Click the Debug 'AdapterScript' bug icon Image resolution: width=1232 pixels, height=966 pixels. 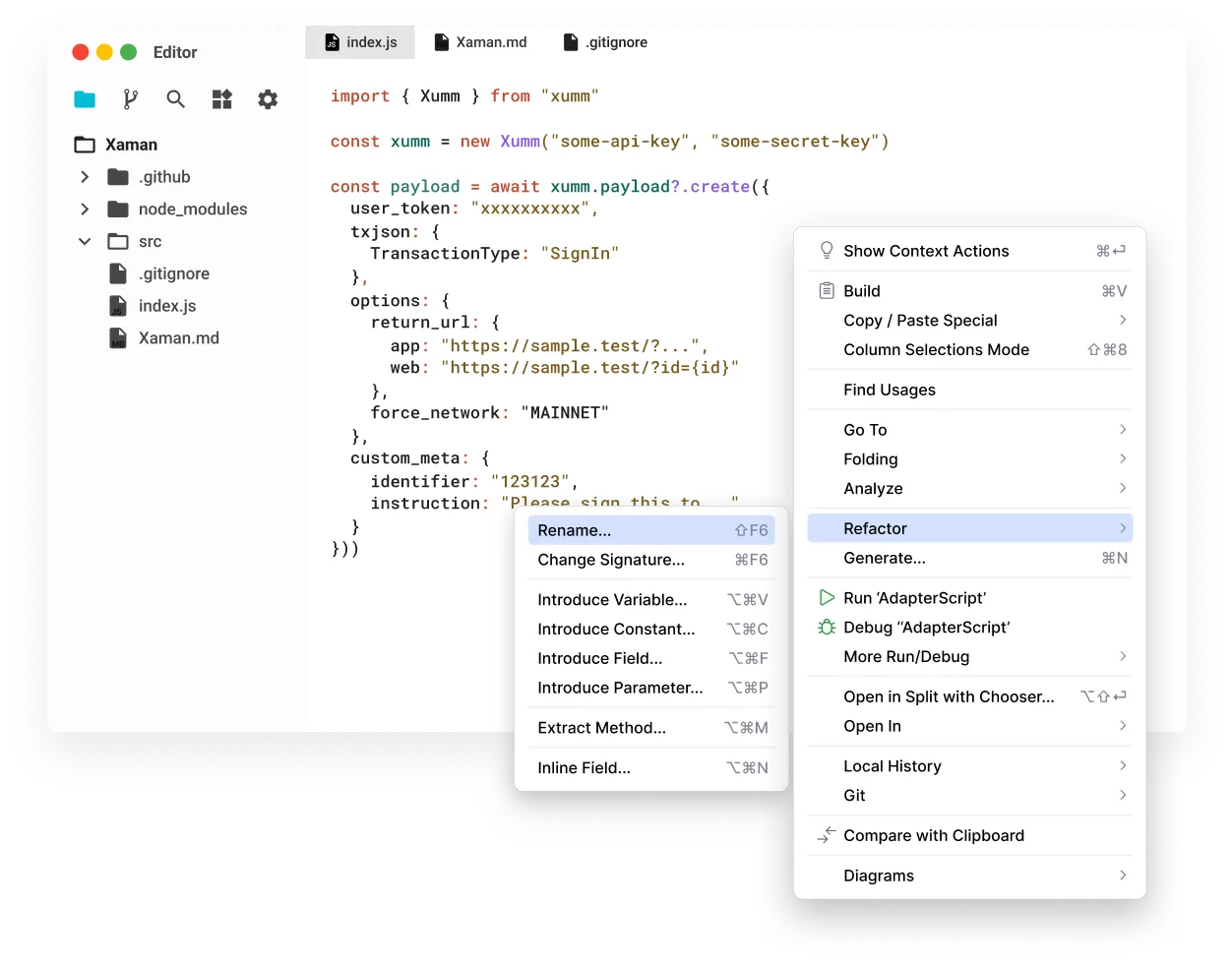pos(827,628)
